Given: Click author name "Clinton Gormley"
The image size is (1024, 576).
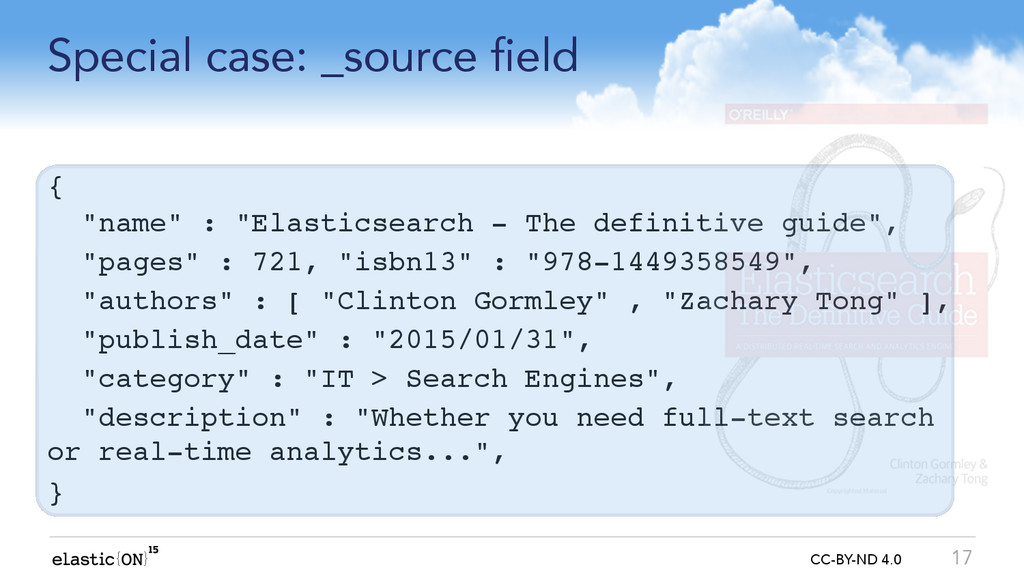Looking at the screenshot, I should coord(465,301).
